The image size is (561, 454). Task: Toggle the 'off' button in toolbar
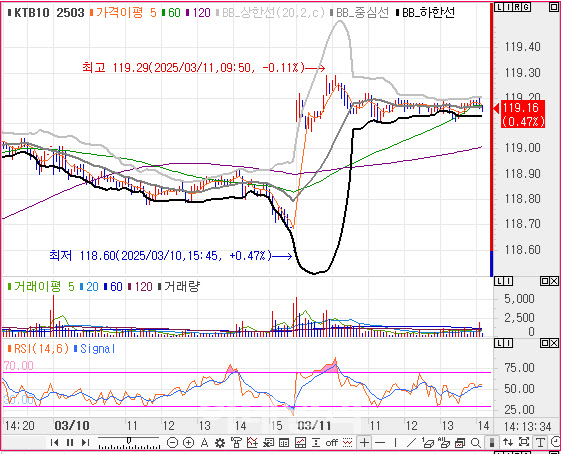(332, 443)
